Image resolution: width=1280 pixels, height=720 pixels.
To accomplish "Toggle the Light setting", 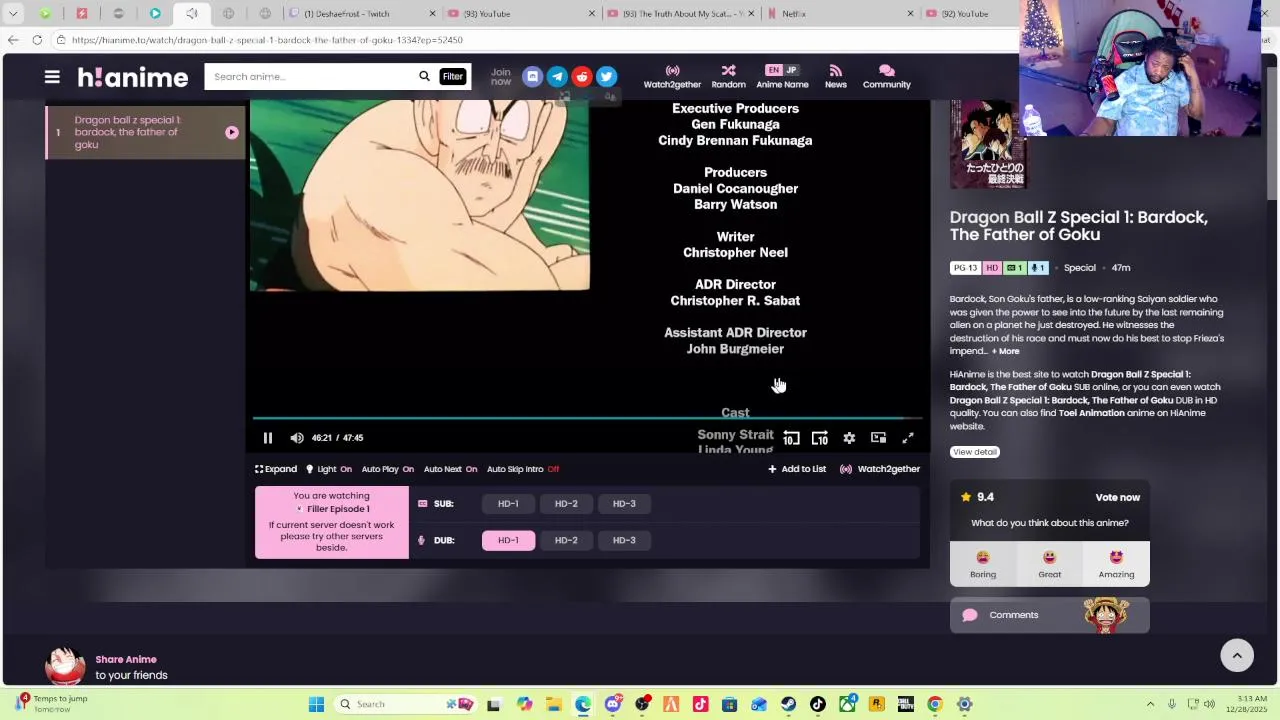I will (329, 469).
